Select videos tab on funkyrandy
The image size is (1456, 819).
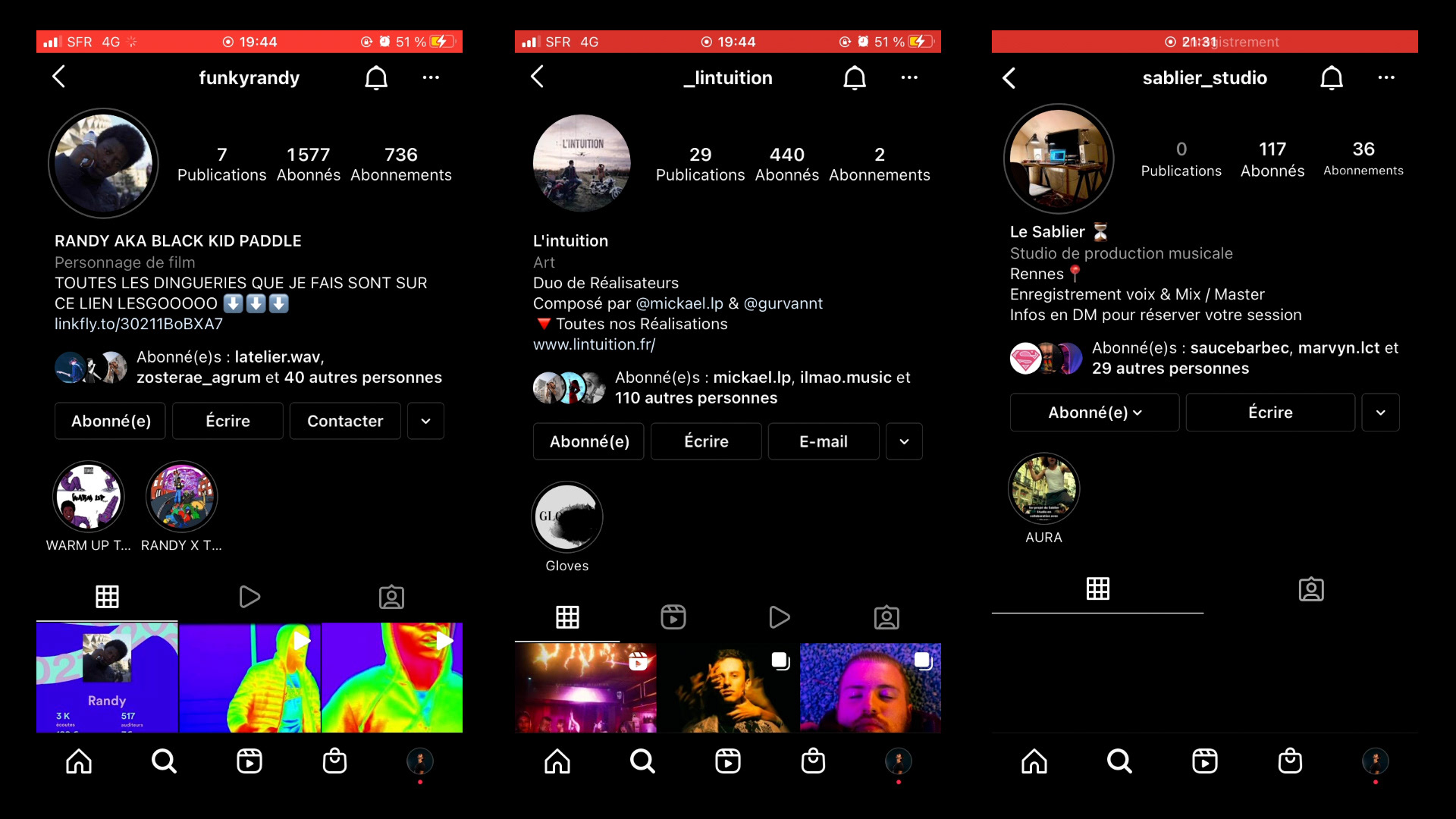pos(249,597)
